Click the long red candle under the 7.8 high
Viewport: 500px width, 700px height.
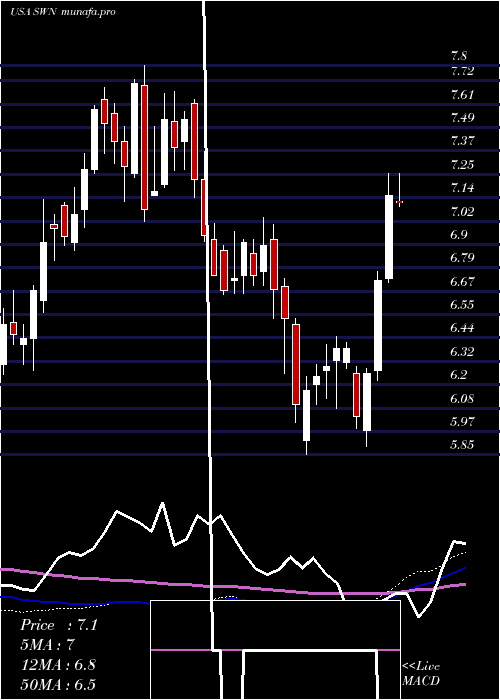click(144, 147)
